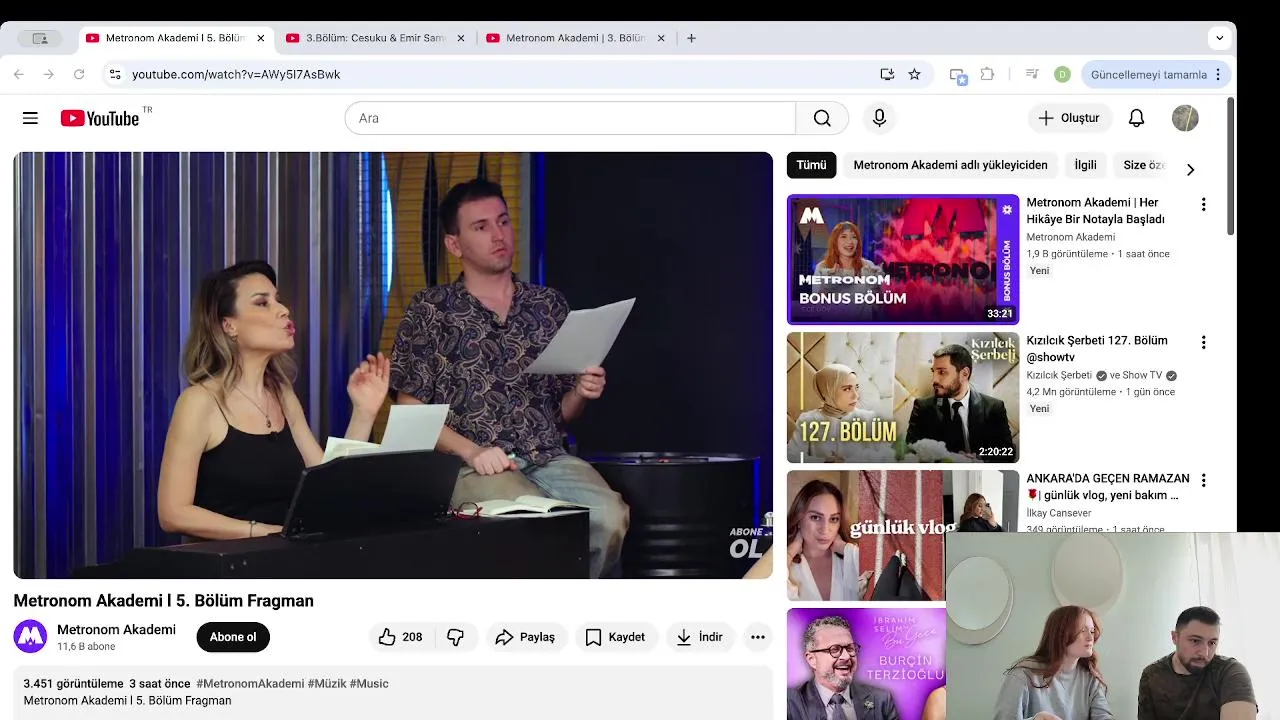This screenshot has width=1280, height=720.
Task: Close the Metronom Akademi 5. Bölüm tab
Action: pos(261,38)
